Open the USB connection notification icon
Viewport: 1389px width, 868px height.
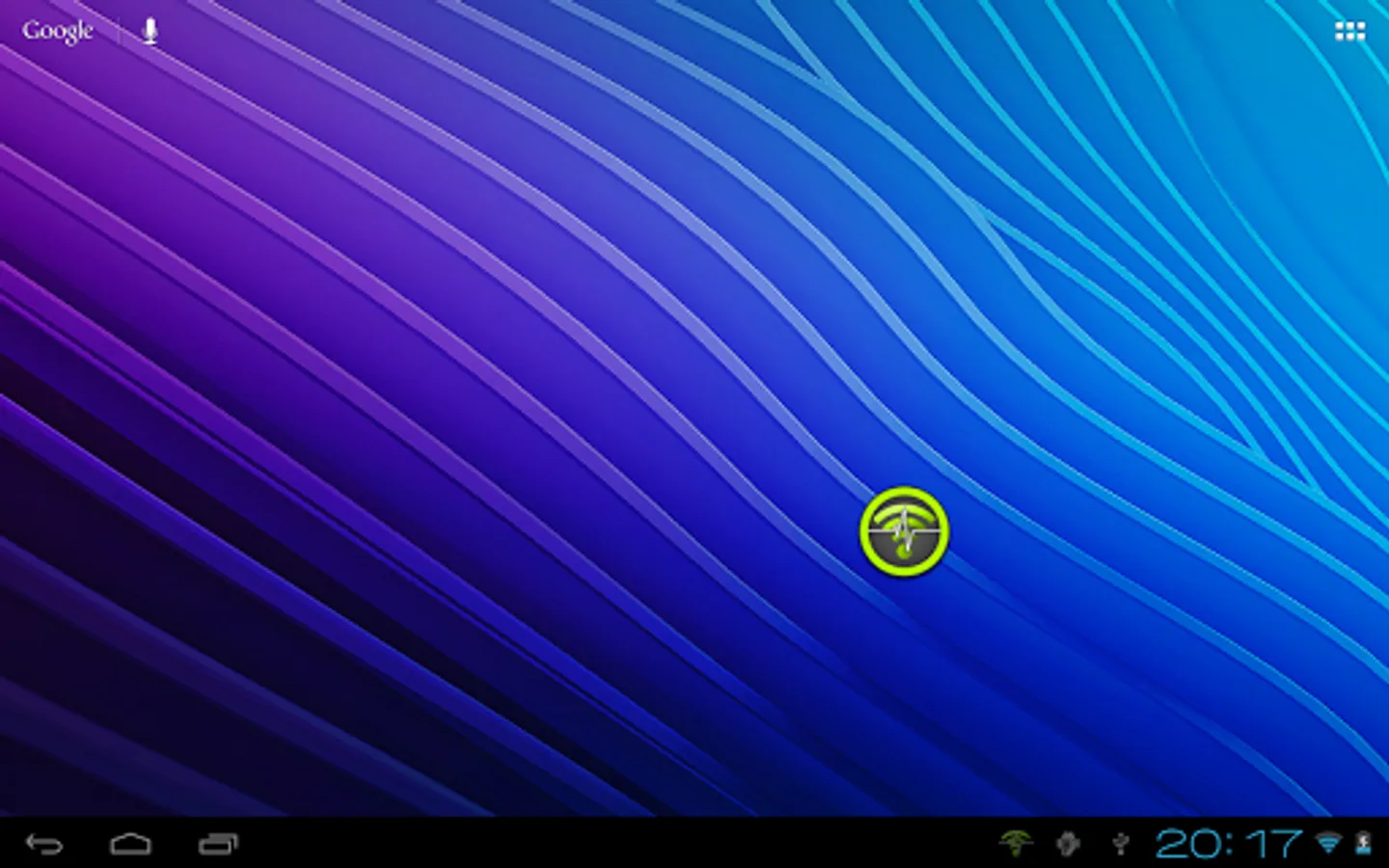(x=1120, y=844)
